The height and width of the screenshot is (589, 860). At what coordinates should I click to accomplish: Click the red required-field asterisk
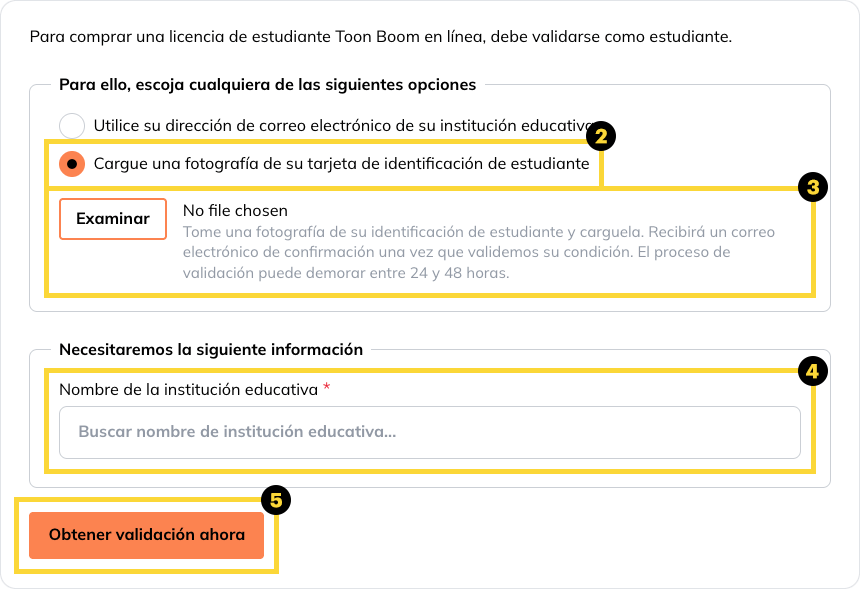326,388
